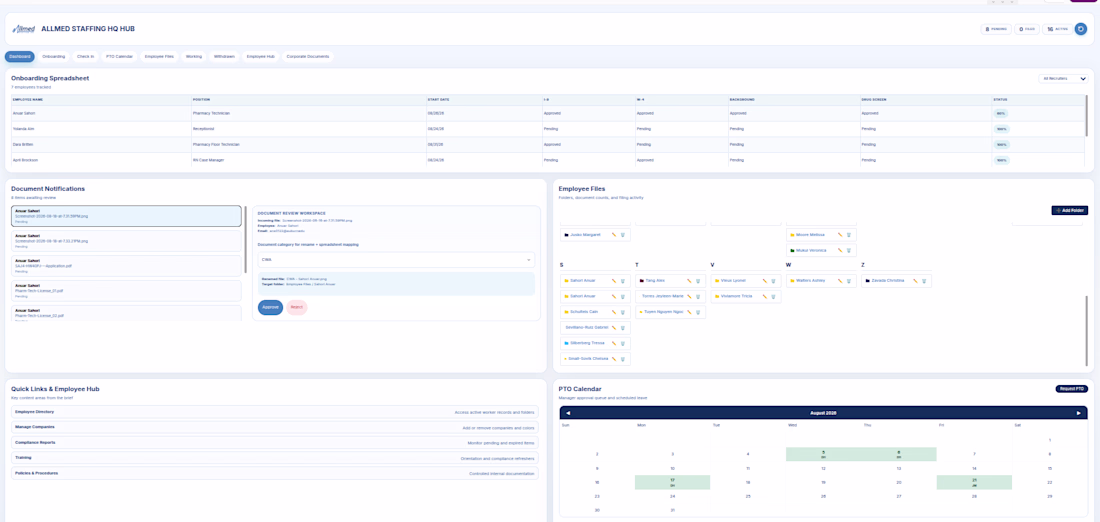
Task: Click the Employee Name column header
Action: point(100,100)
